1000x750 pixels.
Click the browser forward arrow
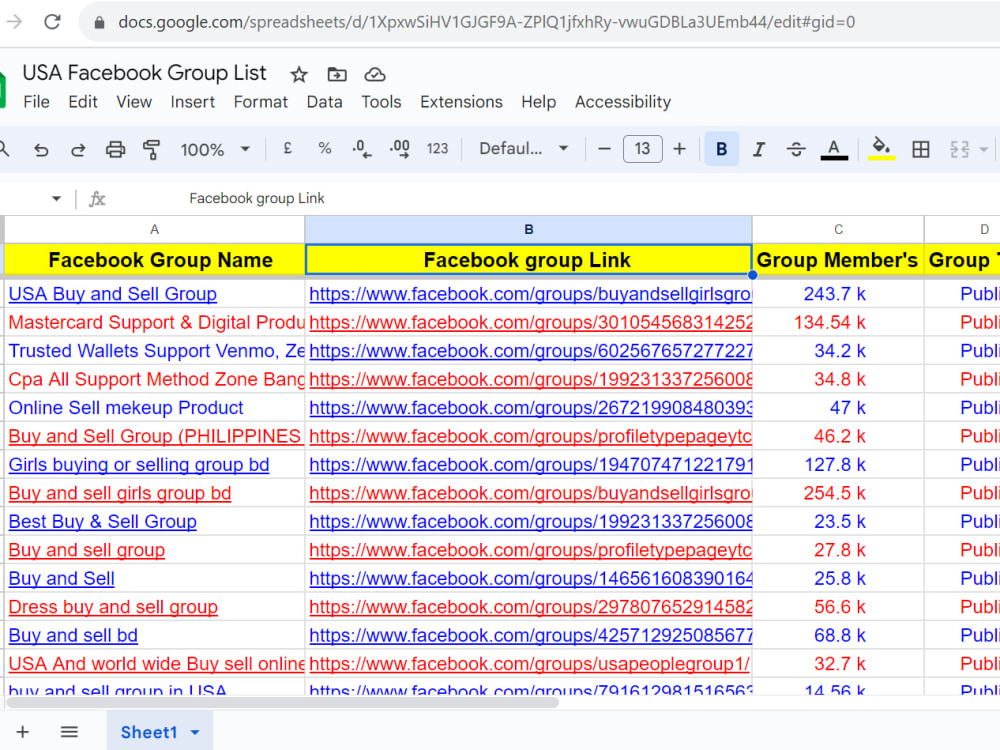pos(14,22)
